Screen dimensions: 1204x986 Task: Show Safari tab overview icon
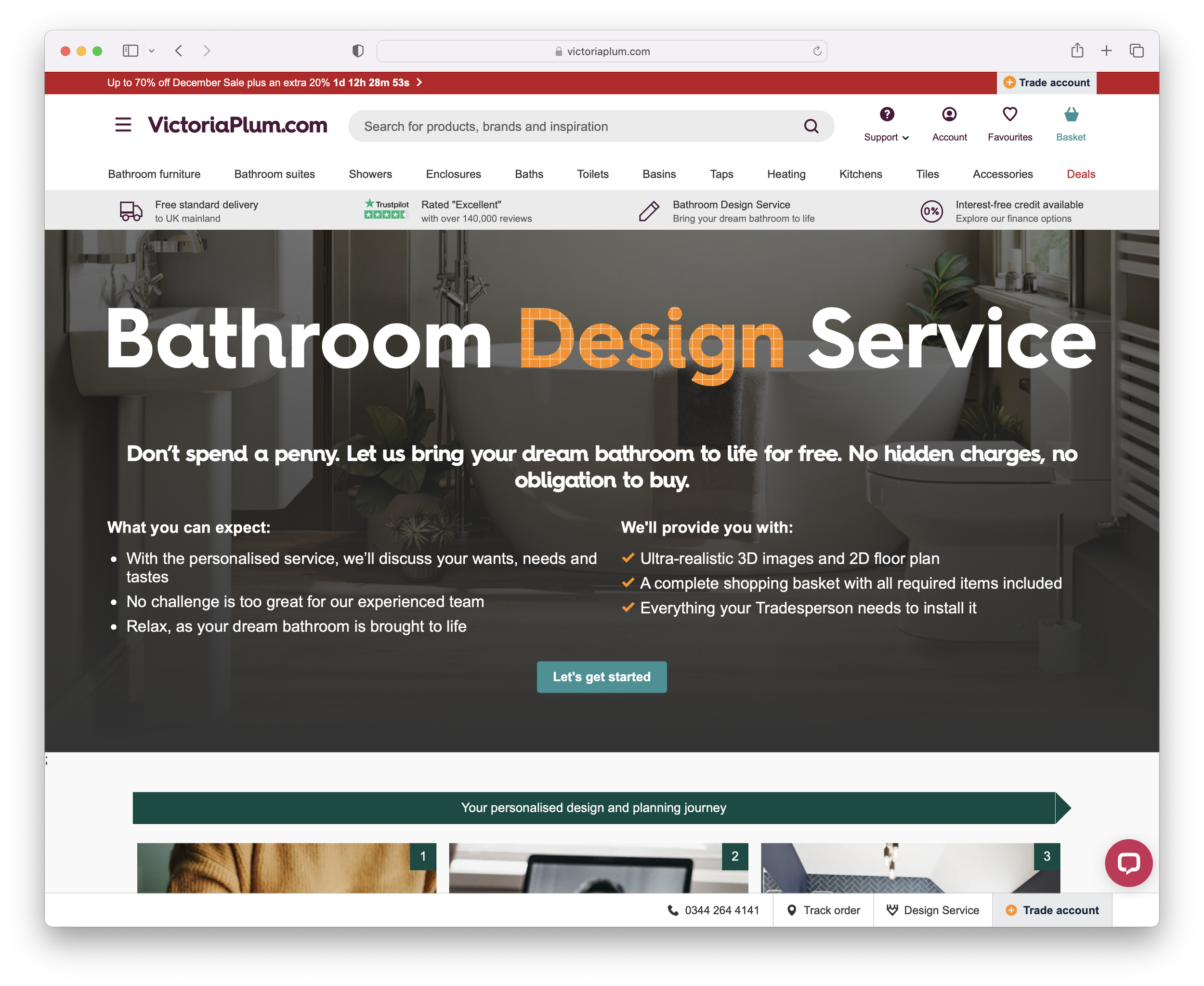1137,51
